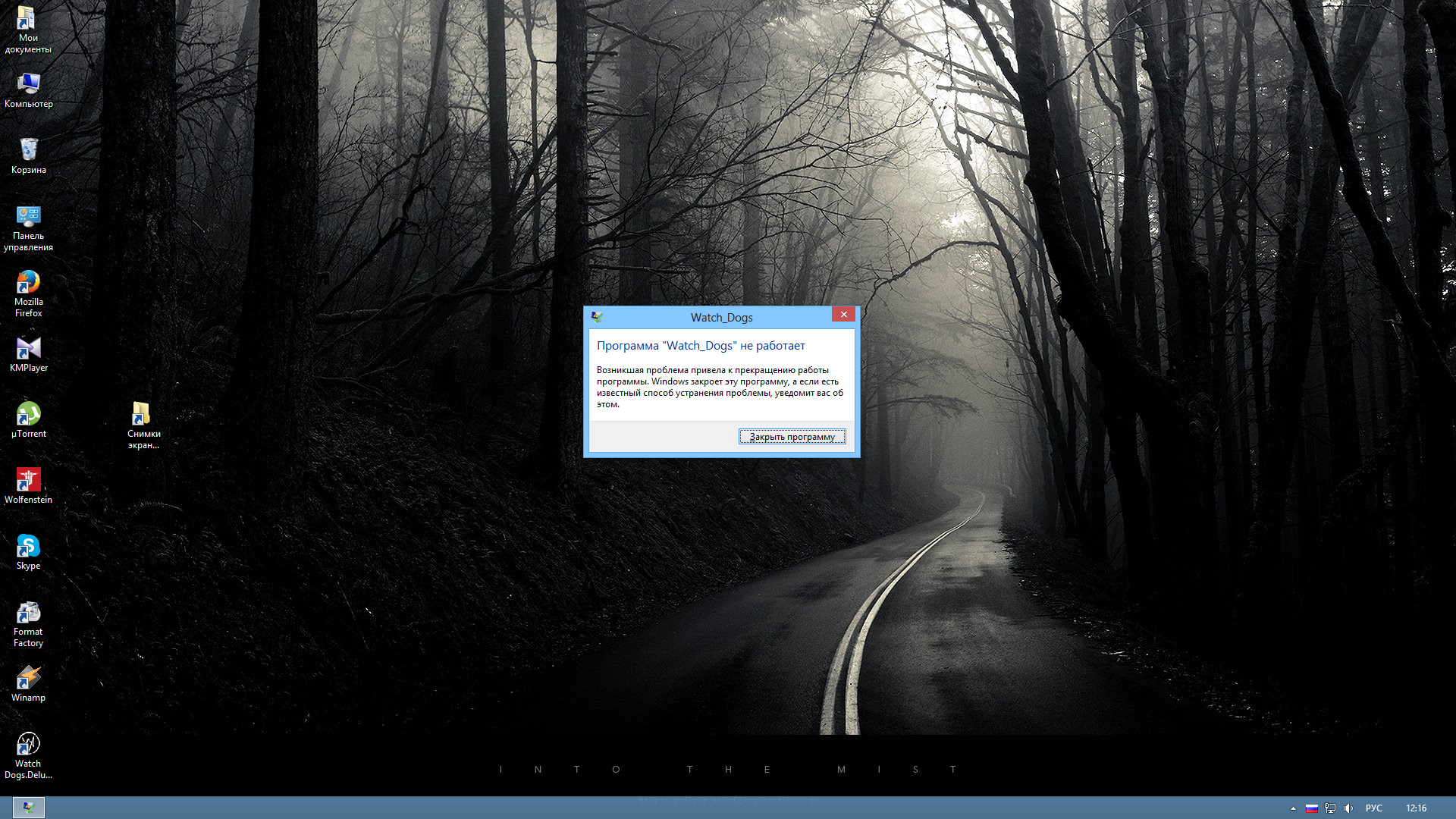
Task: Open the volume speaker tray icon
Action: pos(1348,808)
